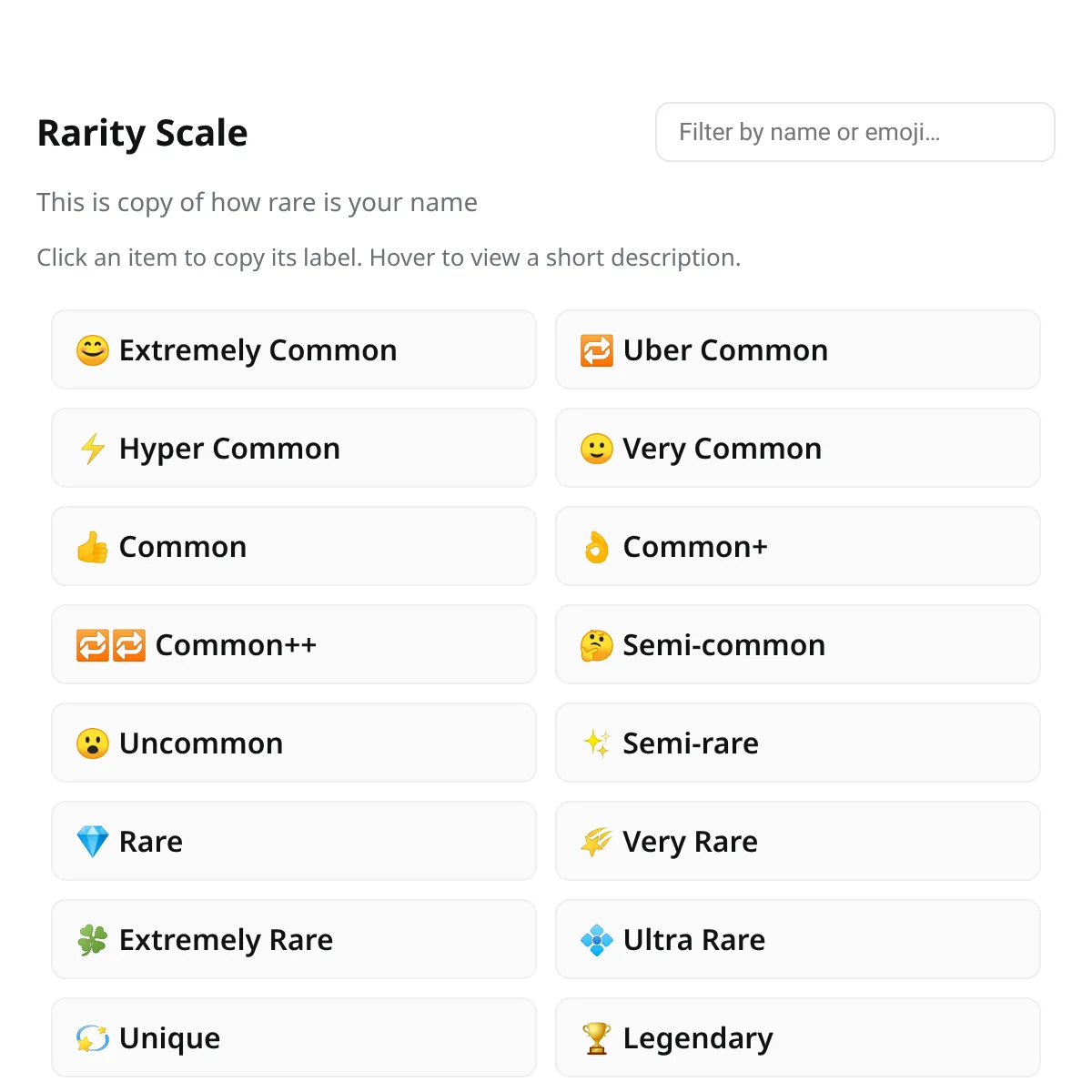Copy the Common++ label
The height and width of the screenshot is (1092, 1092).
point(293,644)
